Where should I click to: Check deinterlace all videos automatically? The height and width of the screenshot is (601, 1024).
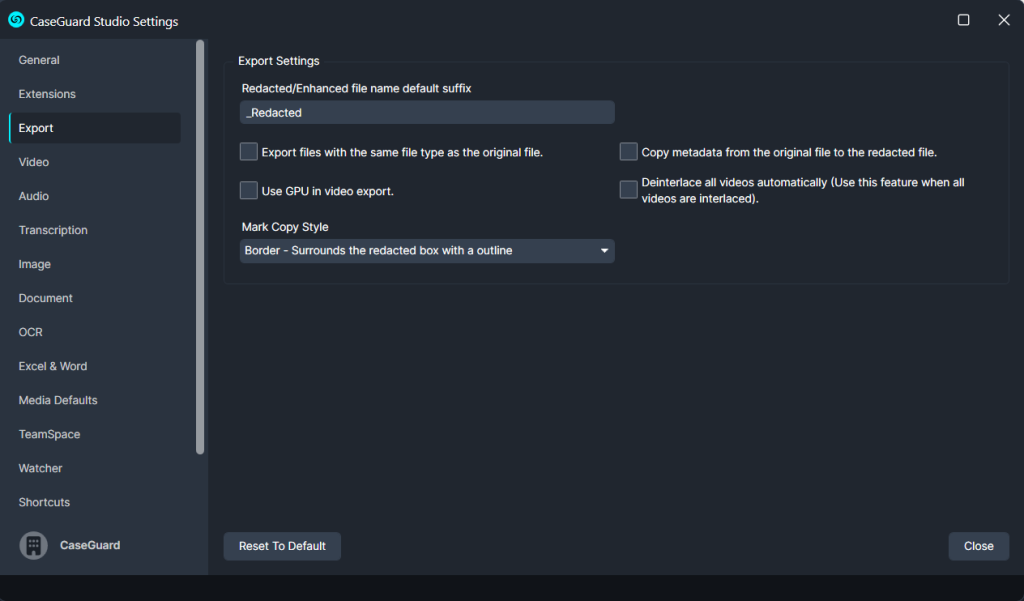[x=628, y=190]
